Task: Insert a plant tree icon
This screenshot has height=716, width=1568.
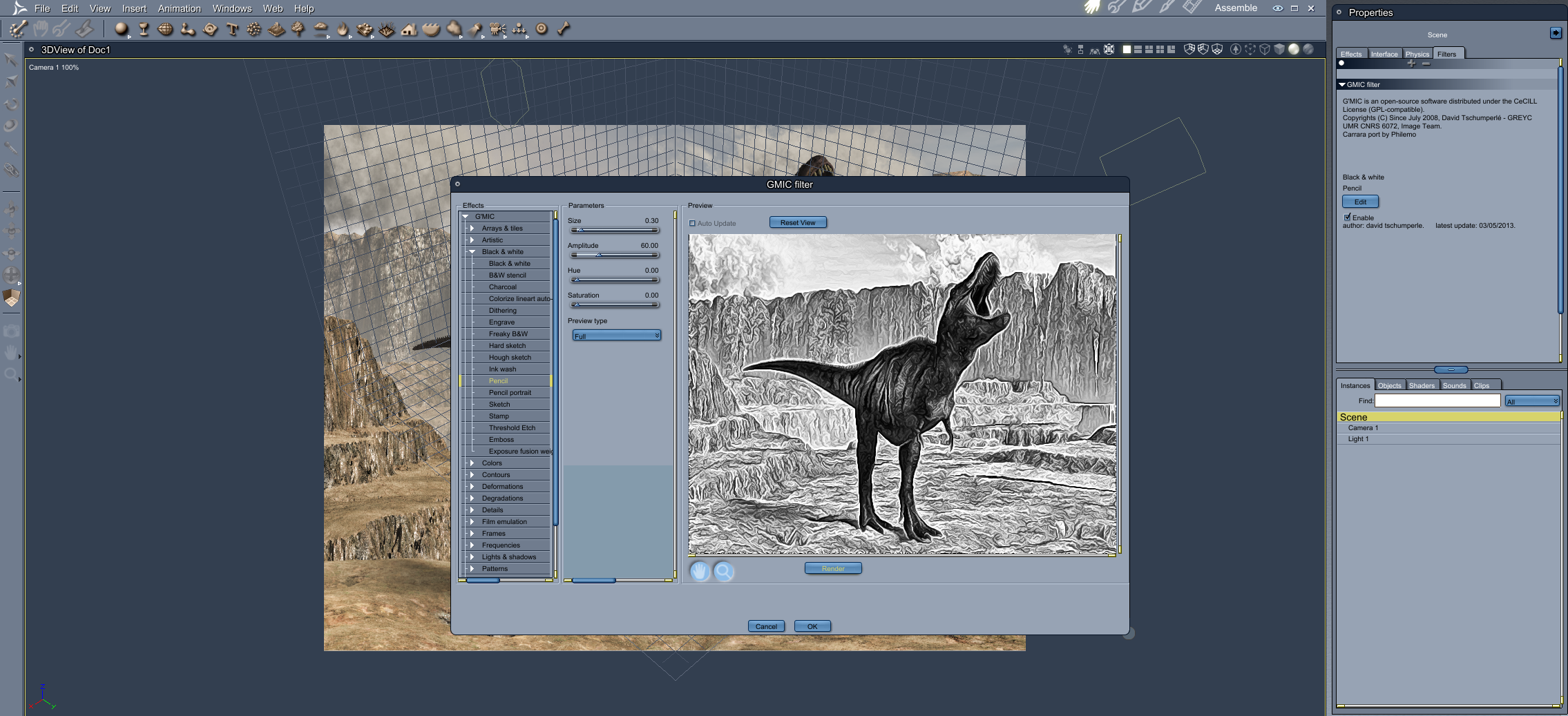Action: coord(298,29)
